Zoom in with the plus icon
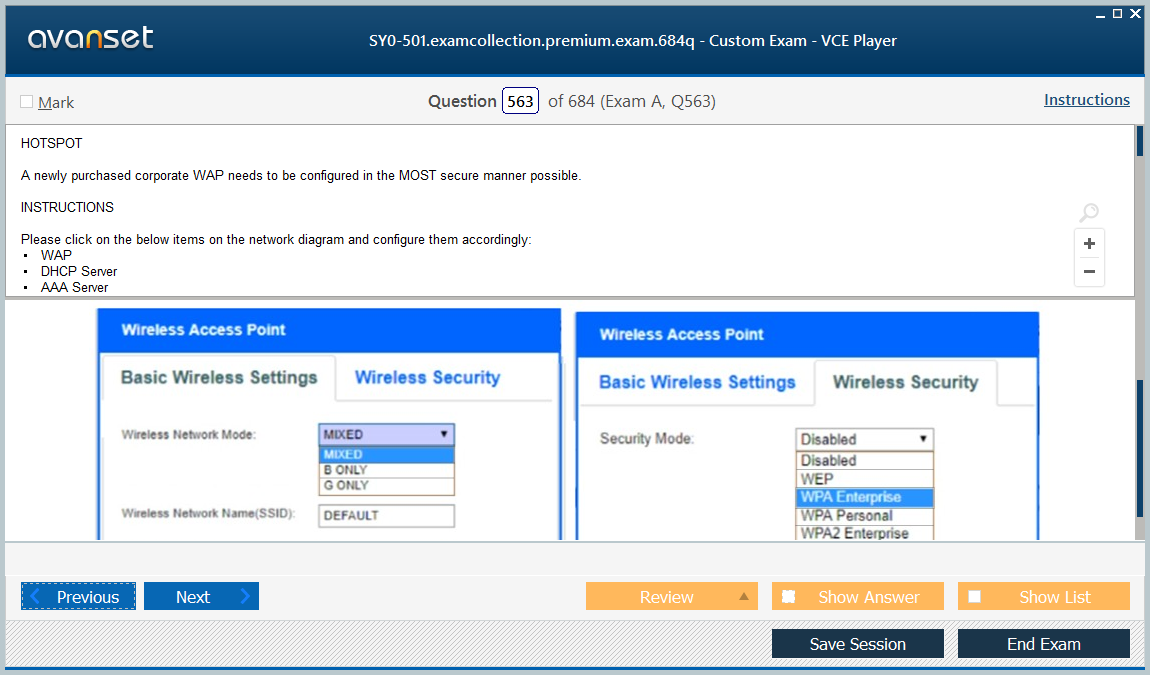This screenshot has height=675, width=1150. [x=1089, y=244]
